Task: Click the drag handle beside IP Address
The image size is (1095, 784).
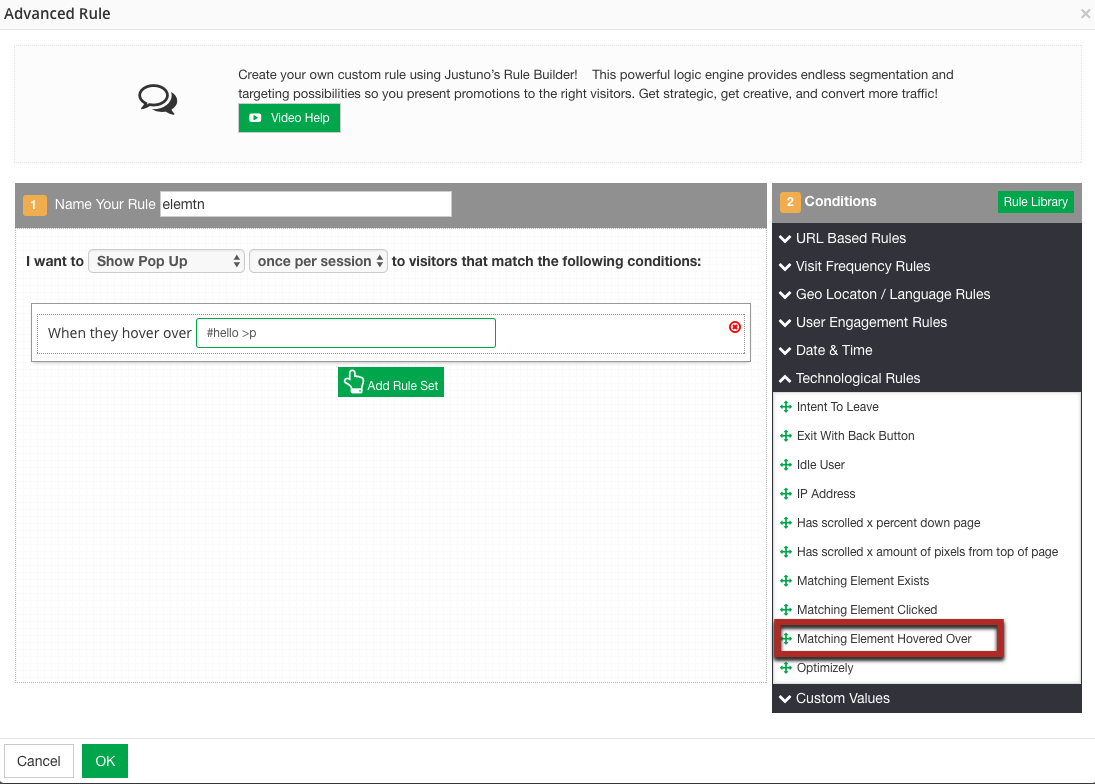Action: click(786, 494)
